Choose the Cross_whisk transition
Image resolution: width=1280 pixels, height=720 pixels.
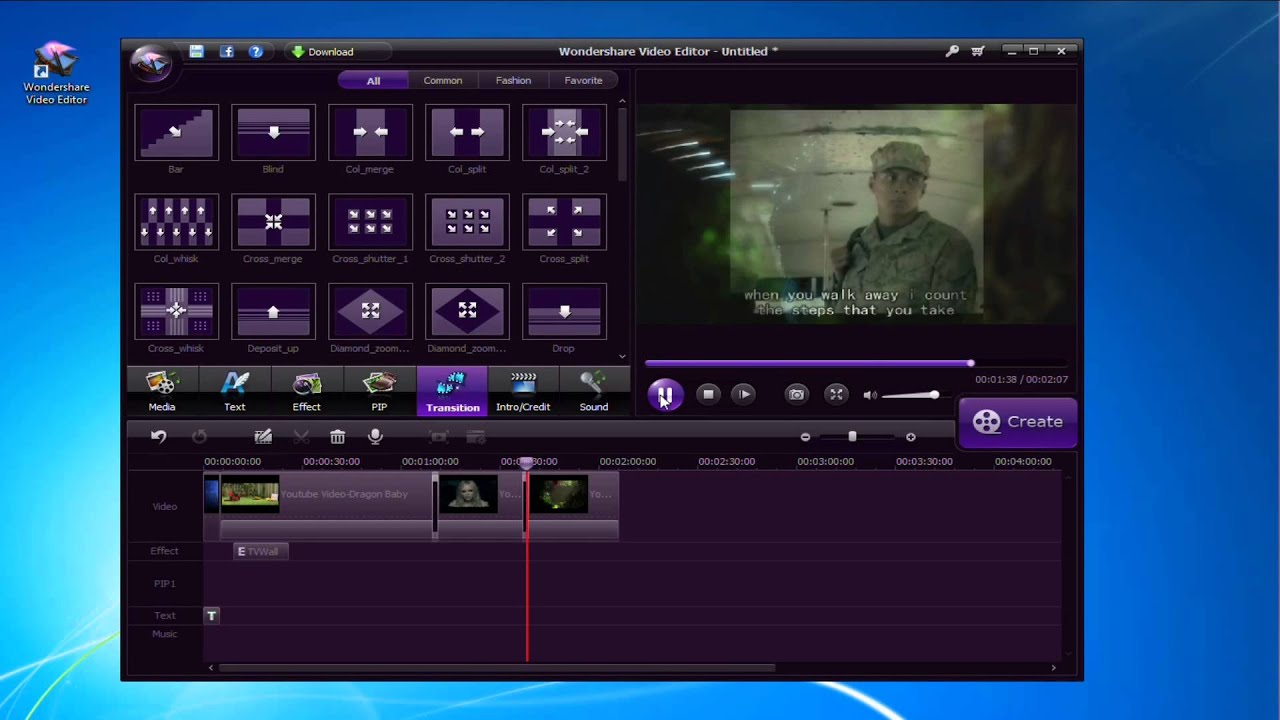click(x=176, y=311)
